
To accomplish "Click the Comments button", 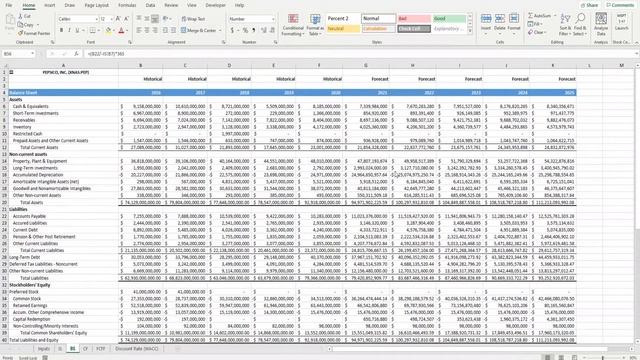I will [620, 5].
